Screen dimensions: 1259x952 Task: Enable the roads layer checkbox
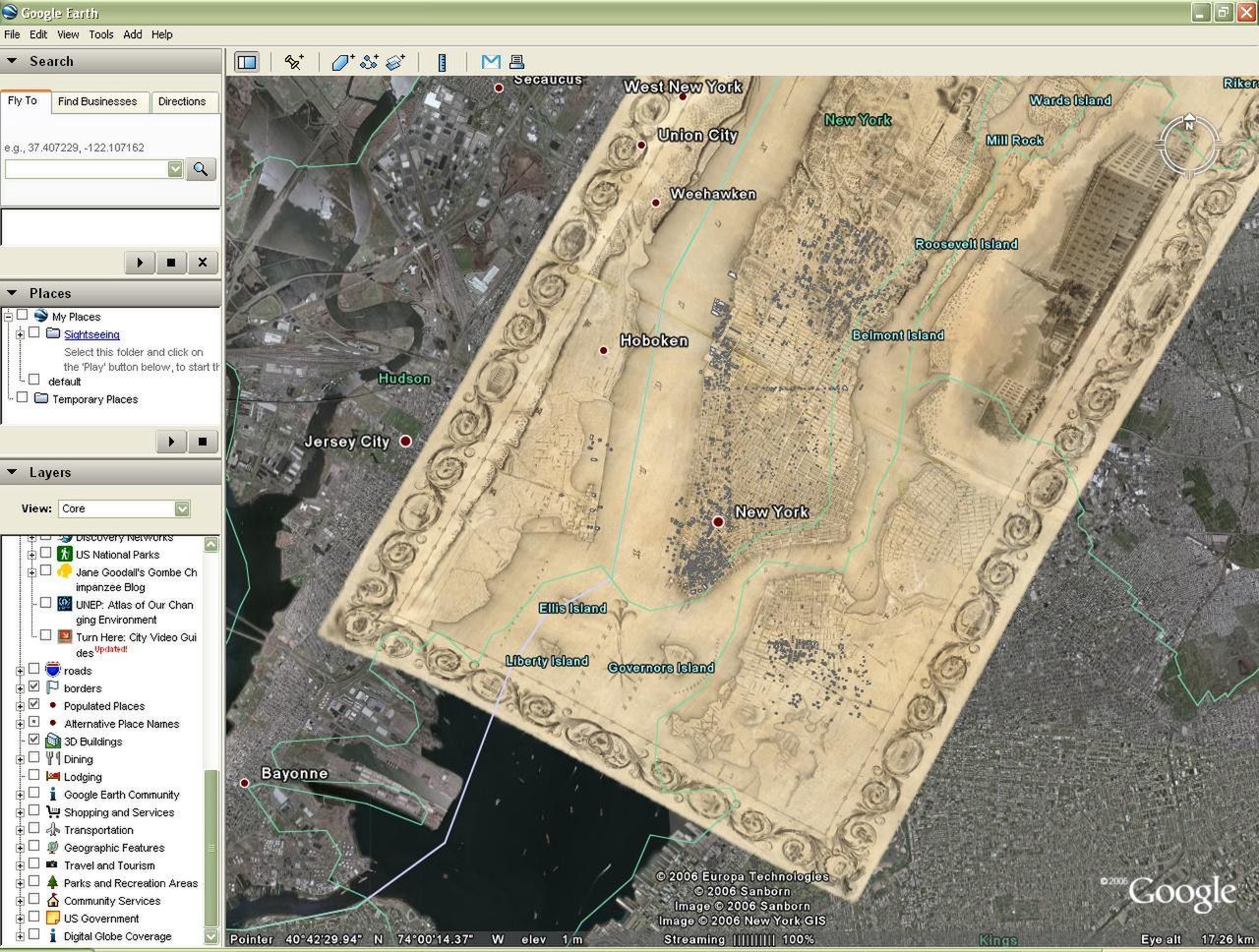point(34,669)
